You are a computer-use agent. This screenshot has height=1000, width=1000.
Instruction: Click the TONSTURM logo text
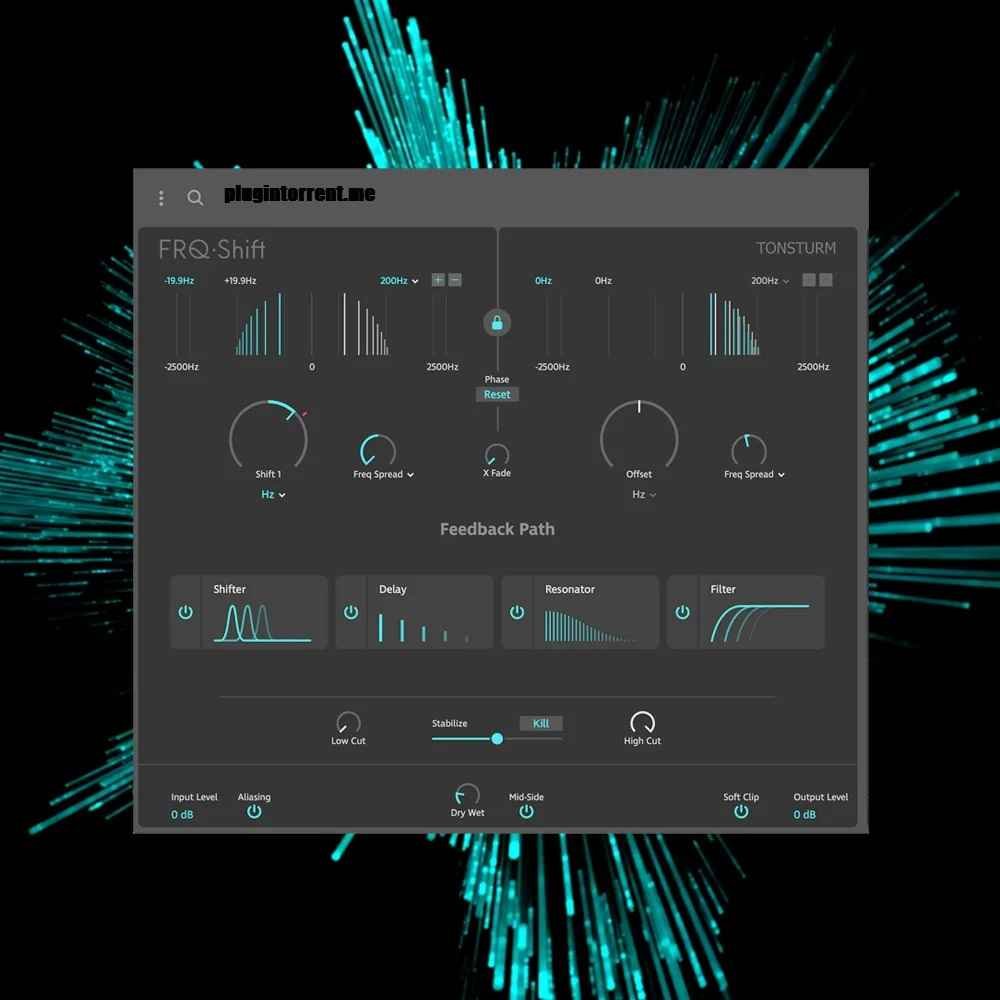click(796, 248)
